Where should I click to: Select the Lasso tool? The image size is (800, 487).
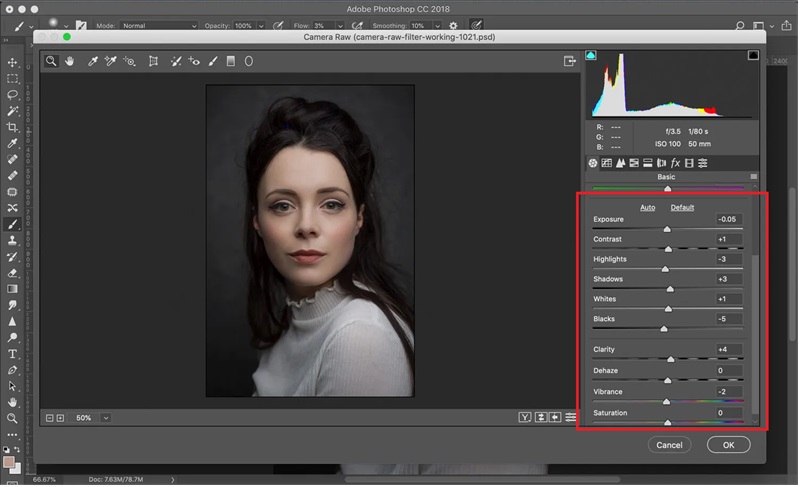coord(12,95)
